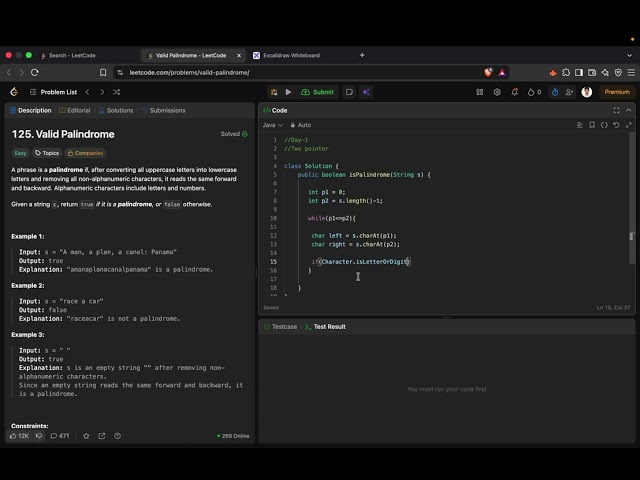Expand the browser tab list chevron
The width and height of the screenshot is (640, 480).
(x=629, y=55)
